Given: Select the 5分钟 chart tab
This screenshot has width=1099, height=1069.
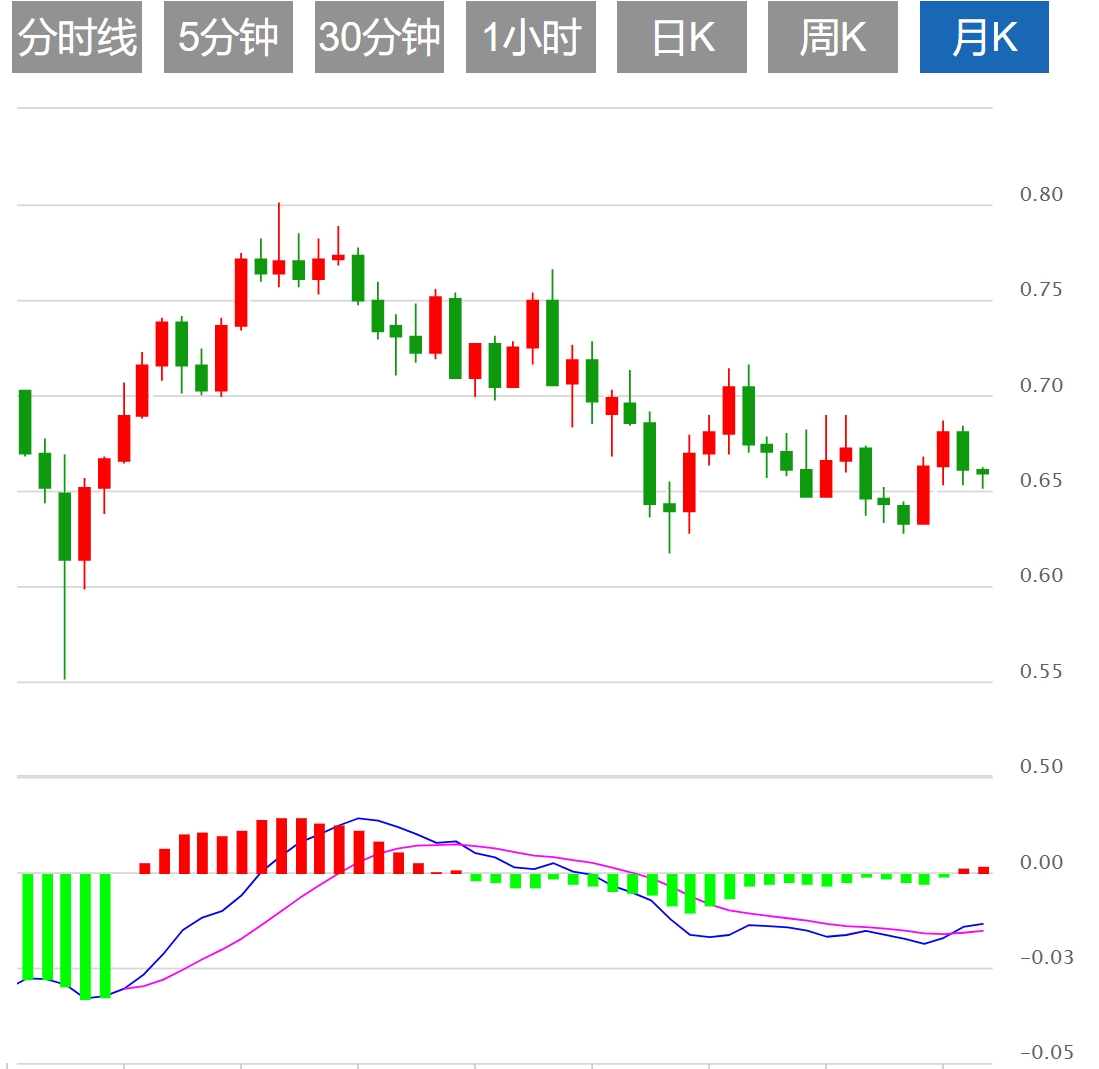Looking at the screenshot, I should click(x=228, y=38).
